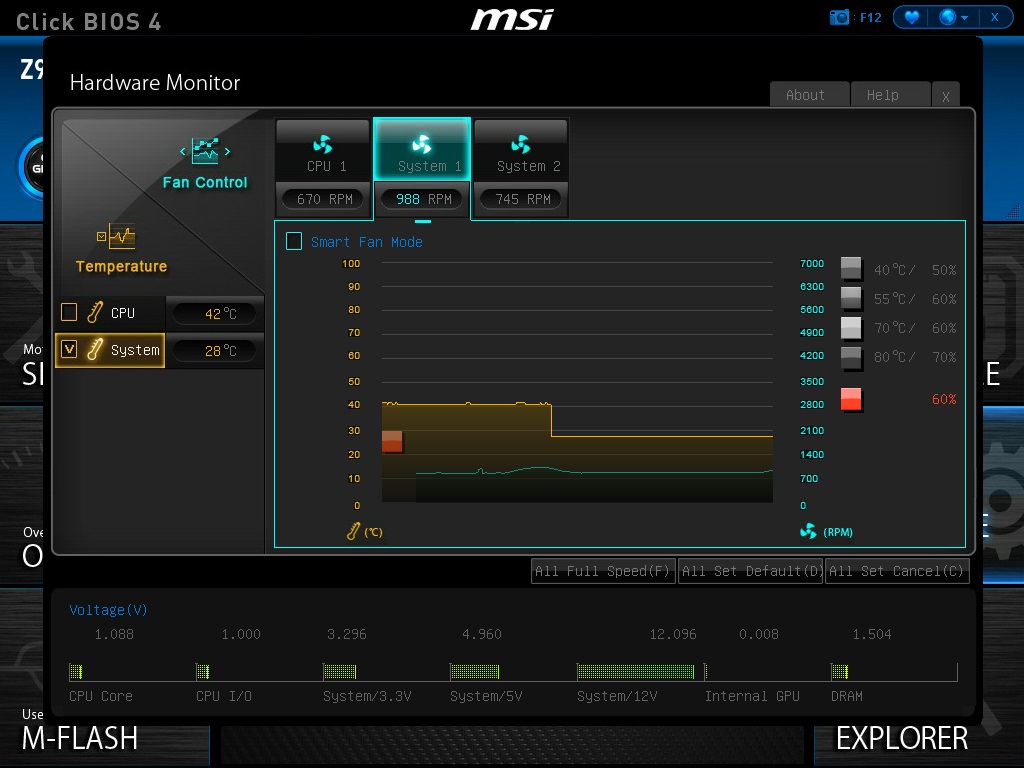1024x768 pixels.
Task: Select the 40°C / 50% gray swatch
Action: pos(851,268)
